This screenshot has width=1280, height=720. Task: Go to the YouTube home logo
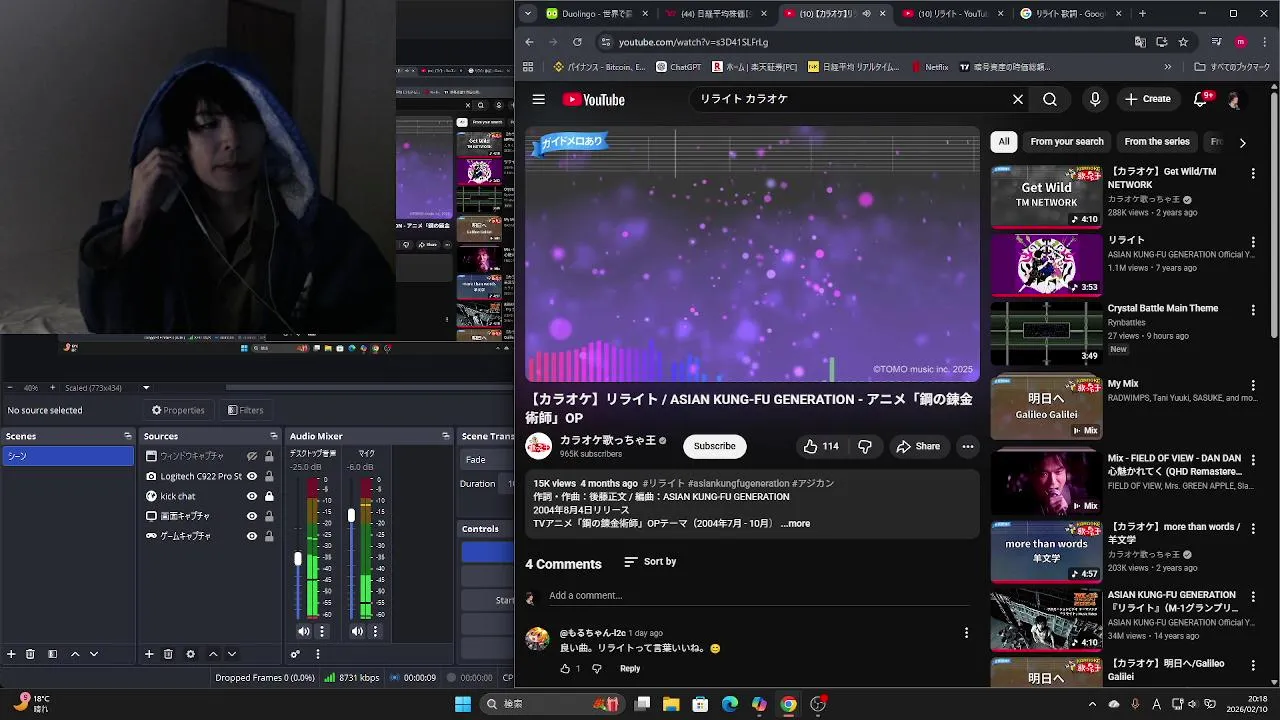coord(594,99)
